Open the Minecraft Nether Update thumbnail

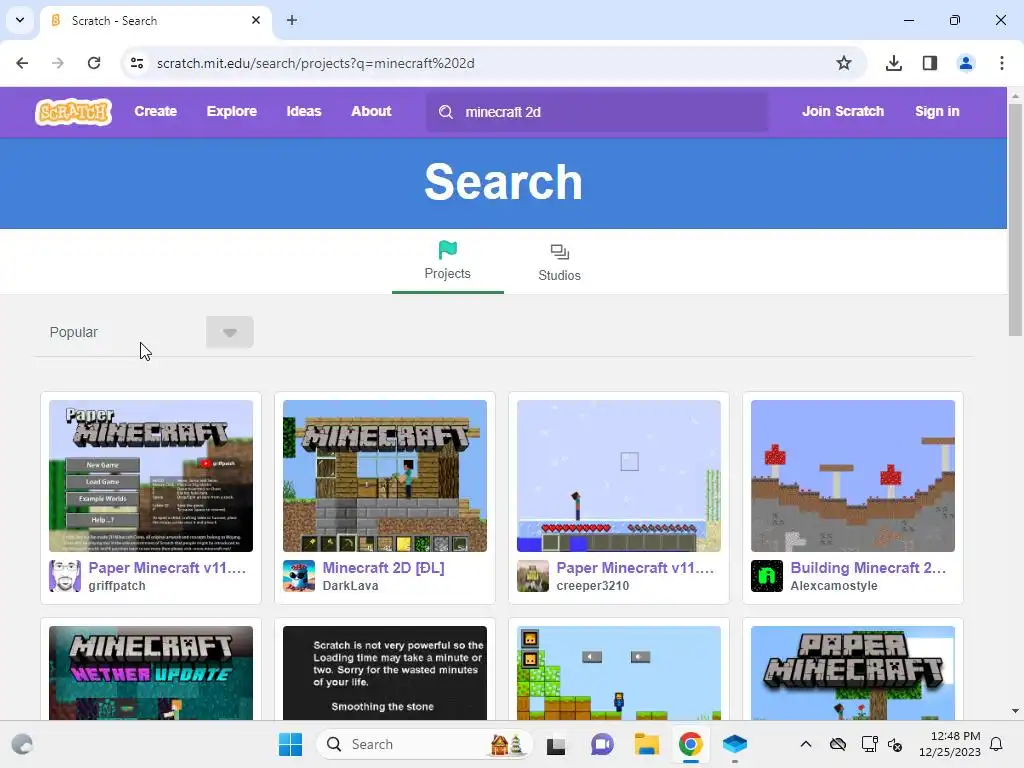point(151,673)
